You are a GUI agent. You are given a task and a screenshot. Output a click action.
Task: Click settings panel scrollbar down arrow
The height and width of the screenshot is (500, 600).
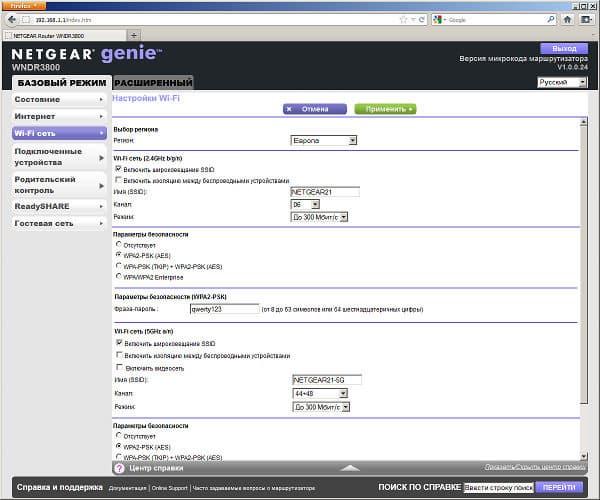584,456
